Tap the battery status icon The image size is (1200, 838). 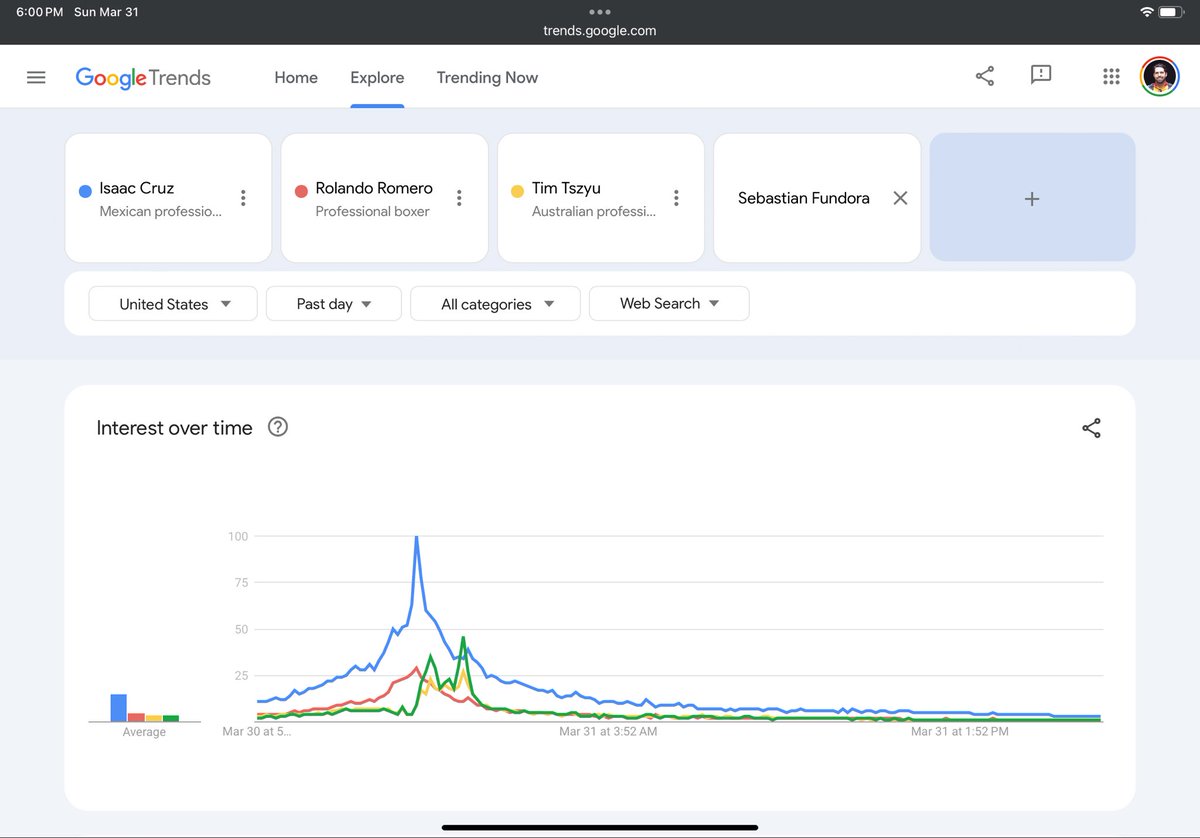point(1171,12)
